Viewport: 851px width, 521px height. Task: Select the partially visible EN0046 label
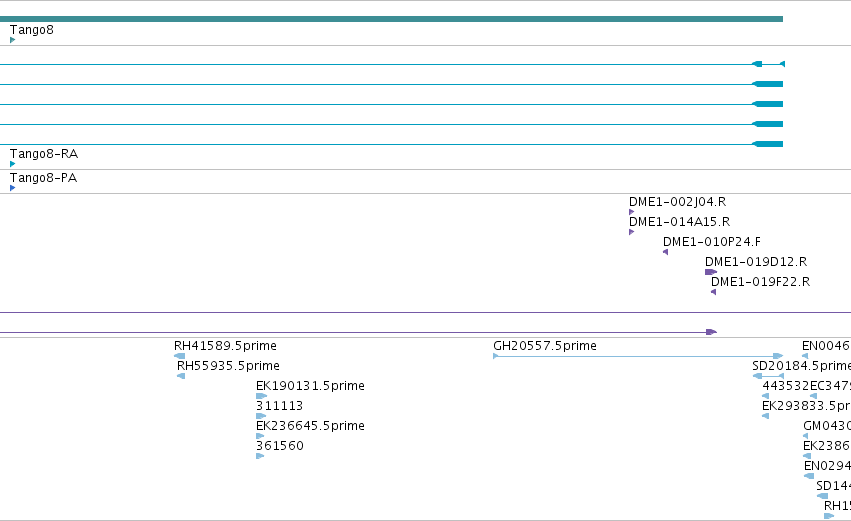tap(826, 346)
